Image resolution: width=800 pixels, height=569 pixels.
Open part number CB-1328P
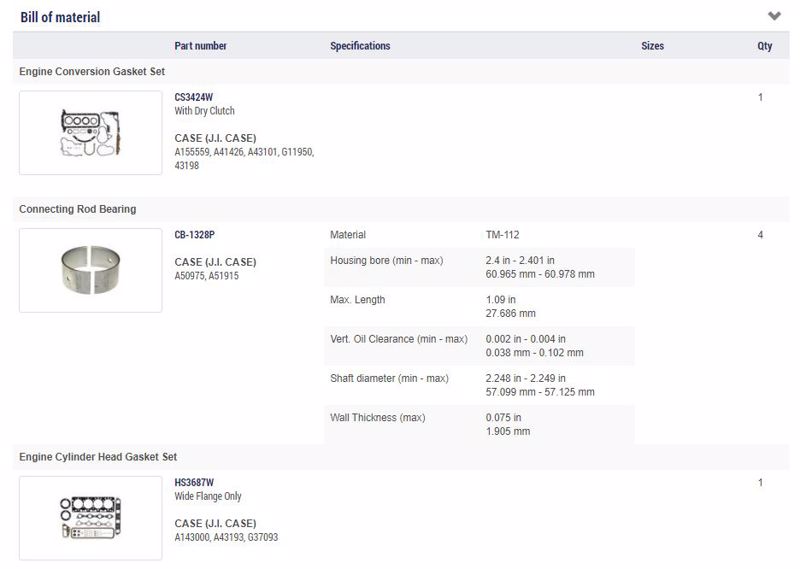(x=194, y=235)
